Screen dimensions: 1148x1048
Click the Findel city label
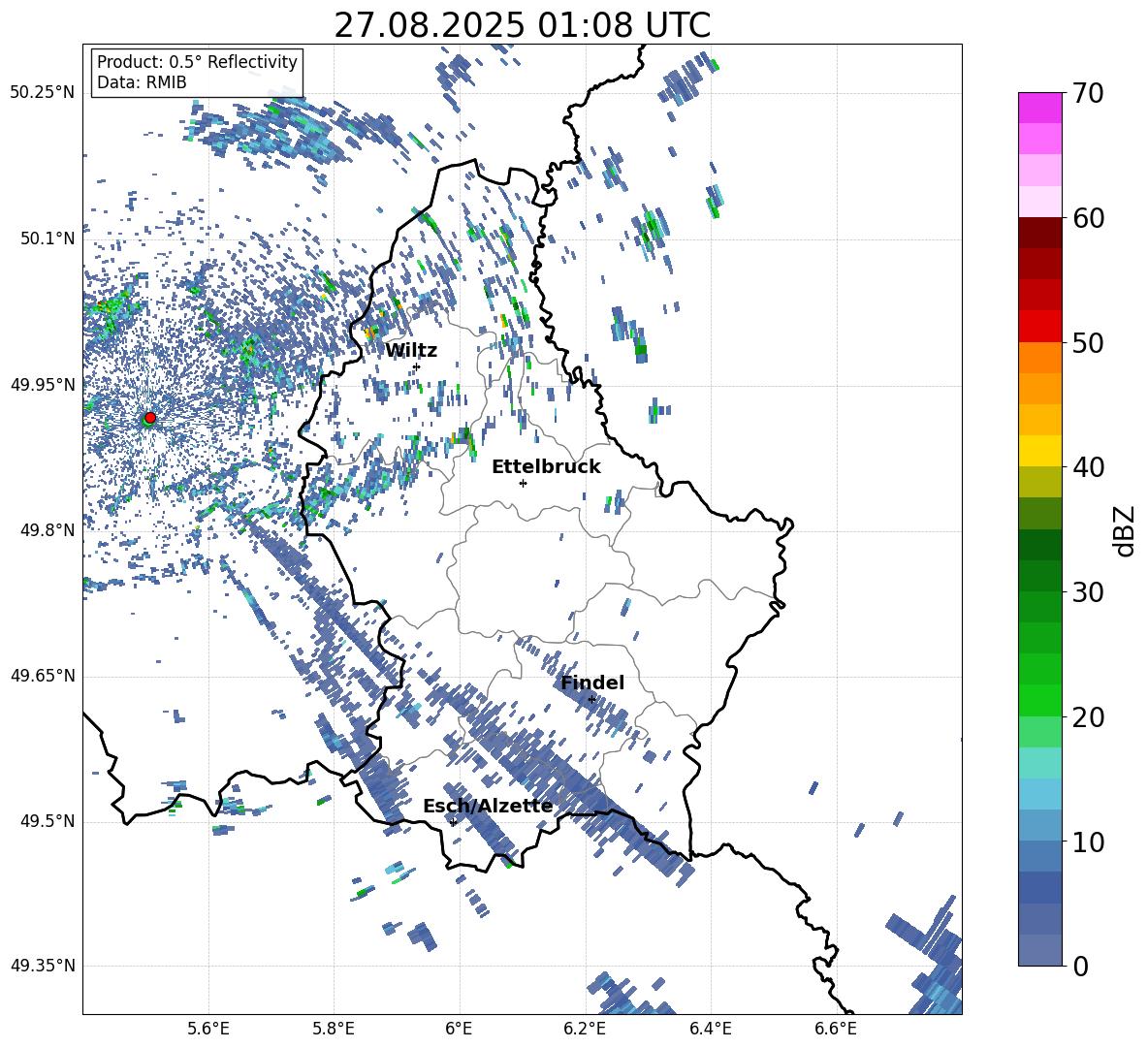[x=592, y=683]
